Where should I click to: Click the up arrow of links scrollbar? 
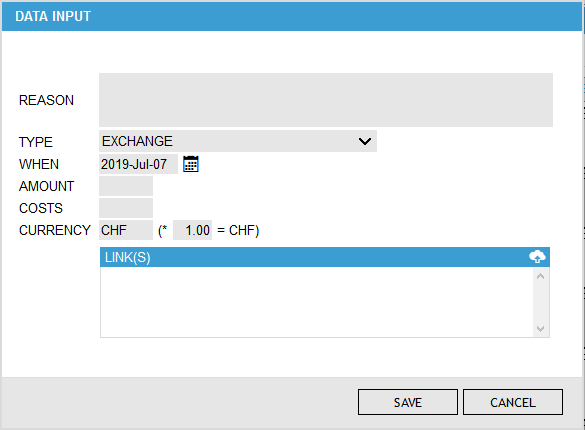coord(540,276)
